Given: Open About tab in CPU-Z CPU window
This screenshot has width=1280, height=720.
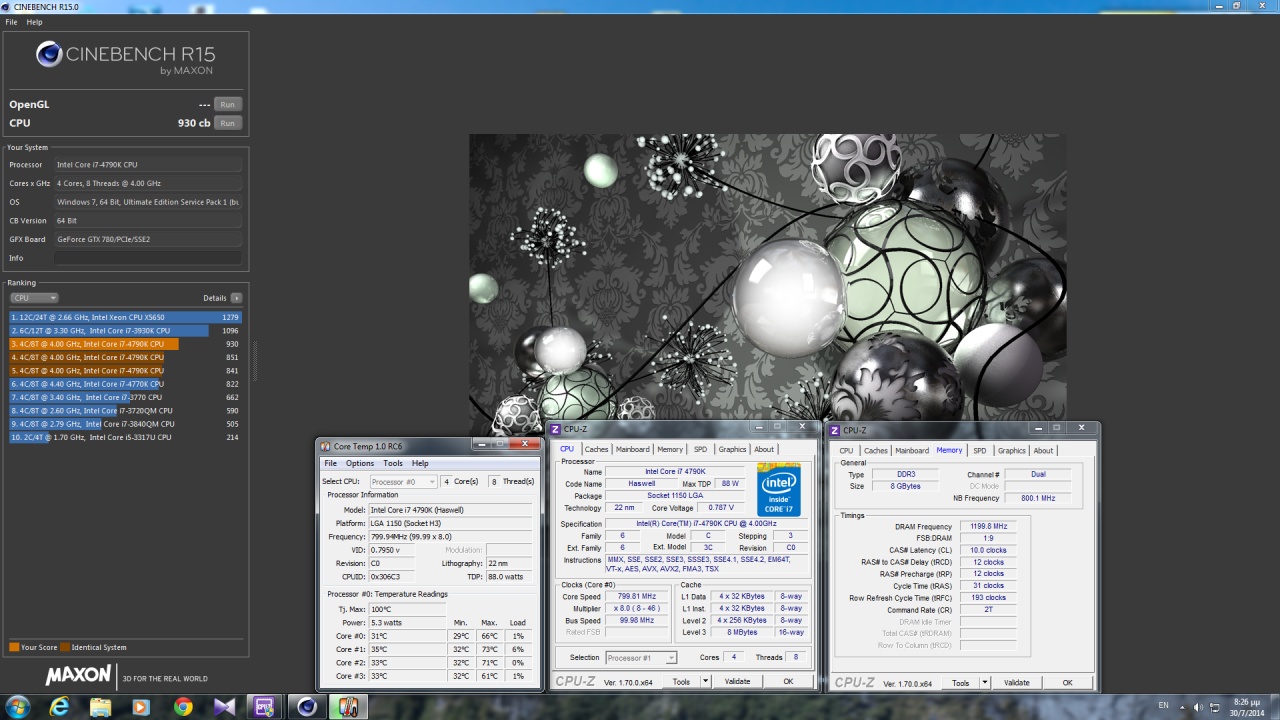Looking at the screenshot, I should [x=764, y=449].
